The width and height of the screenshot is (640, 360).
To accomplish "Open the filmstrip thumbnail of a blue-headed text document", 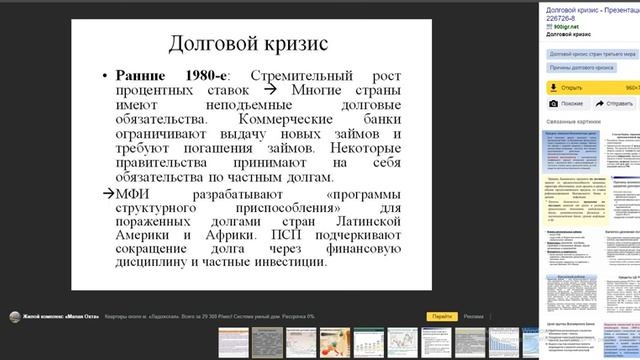I will 436,343.
